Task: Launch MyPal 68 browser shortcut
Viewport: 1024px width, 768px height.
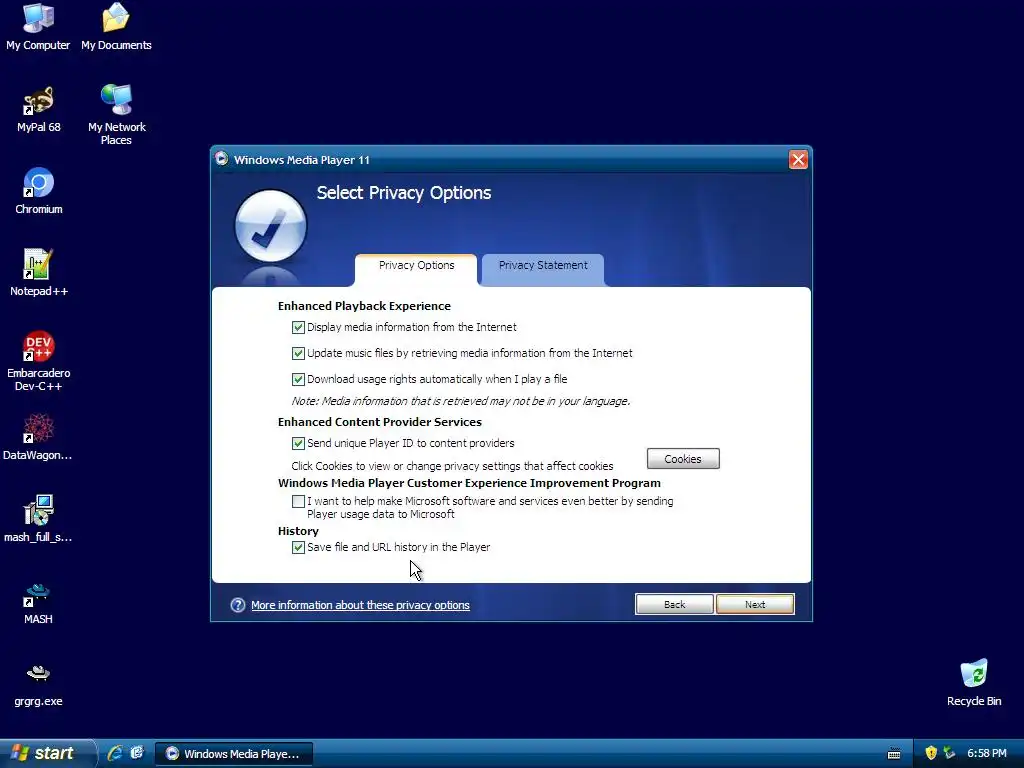Action: [x=39, y=108]
